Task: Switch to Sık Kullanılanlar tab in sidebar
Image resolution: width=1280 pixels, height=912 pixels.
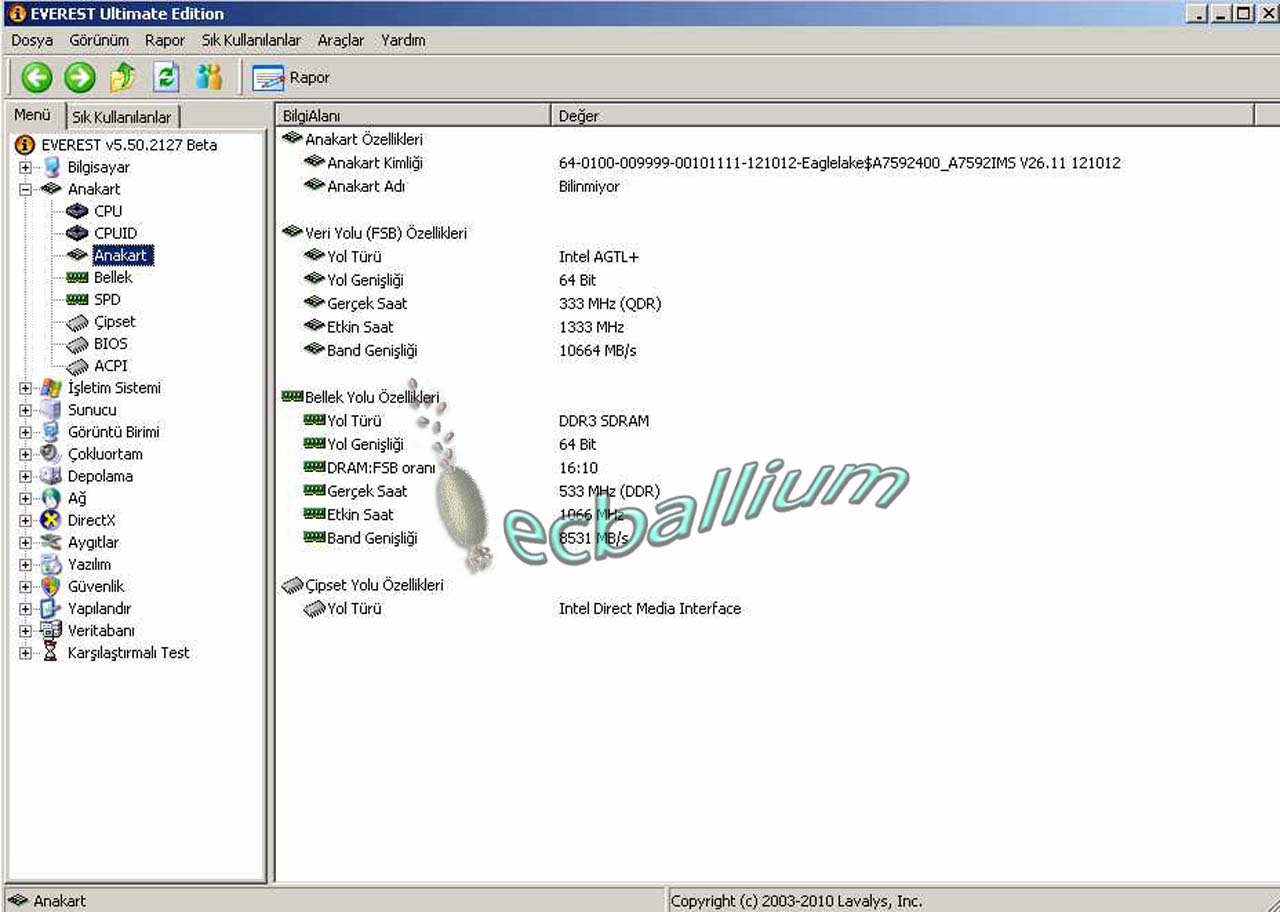Action: pyautogui.click(x=122, y=117)
